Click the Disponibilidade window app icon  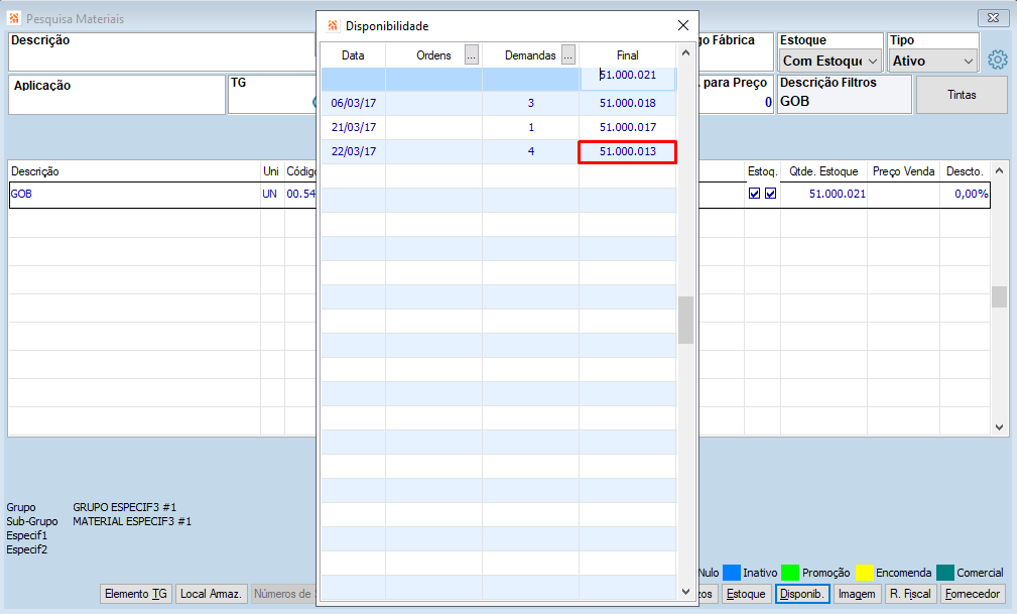(x=333, y=25)
